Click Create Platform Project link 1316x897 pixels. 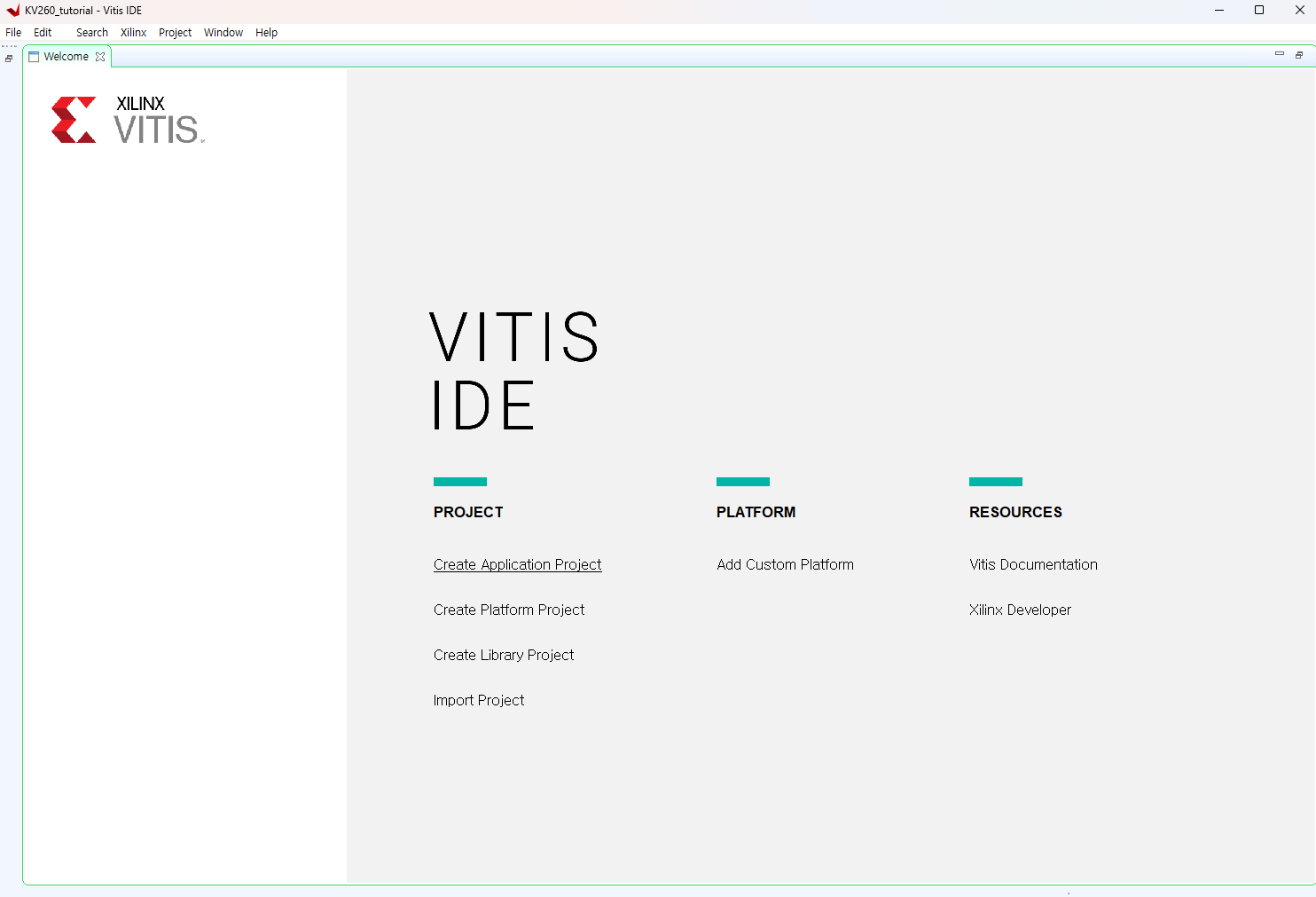pos(509,610)
